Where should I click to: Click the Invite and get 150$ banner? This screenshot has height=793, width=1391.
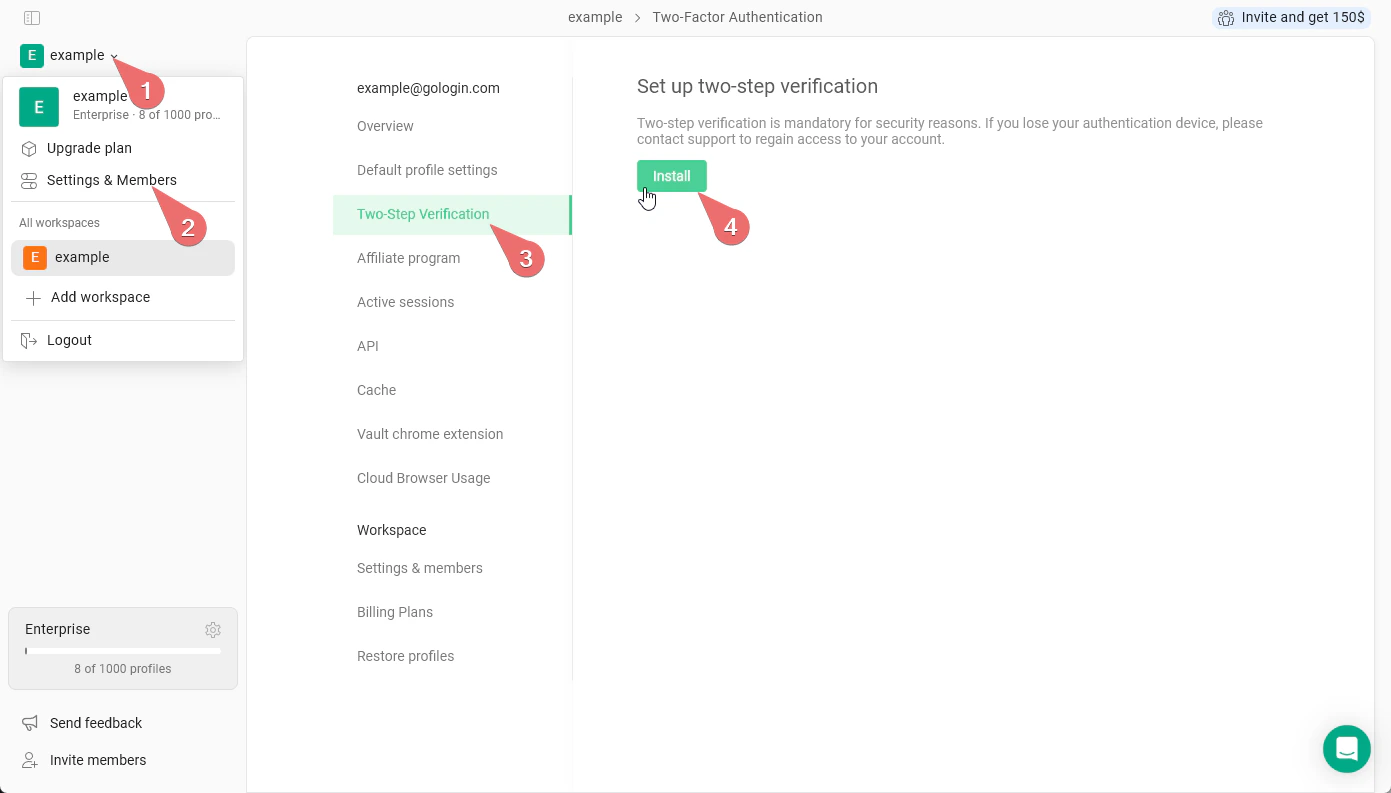1290,17
